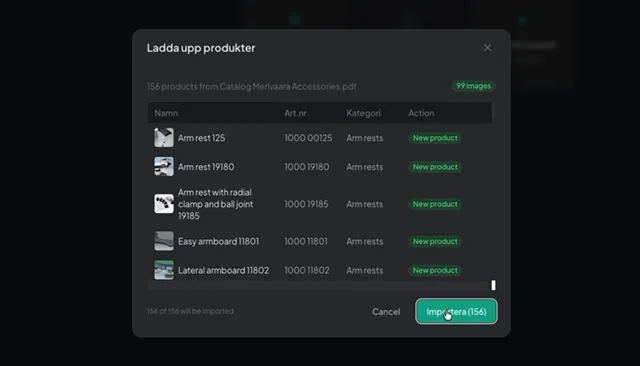Click New product badge for Arm rest 125

pos(435,138)
